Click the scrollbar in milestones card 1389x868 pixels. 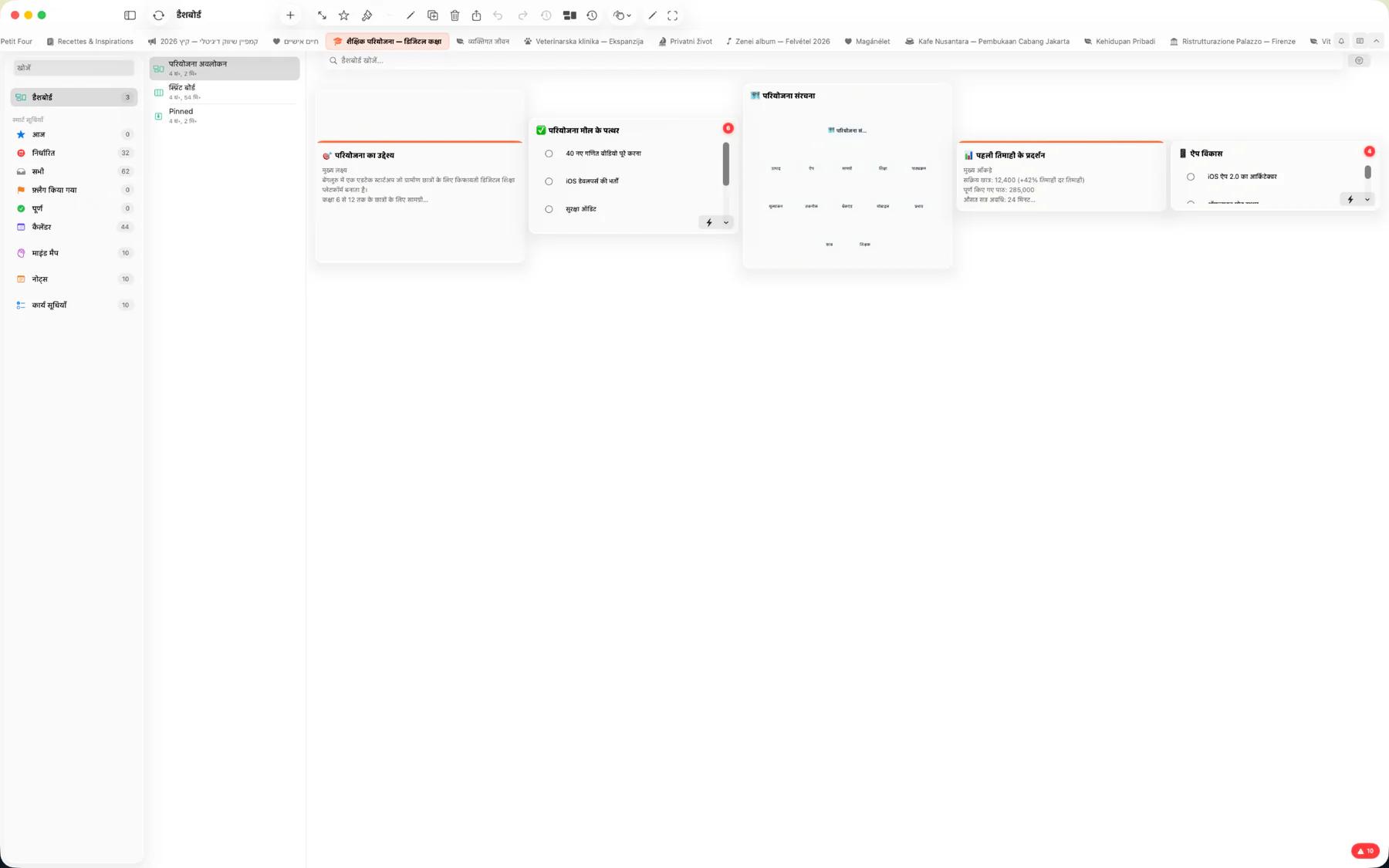point(726,164)
